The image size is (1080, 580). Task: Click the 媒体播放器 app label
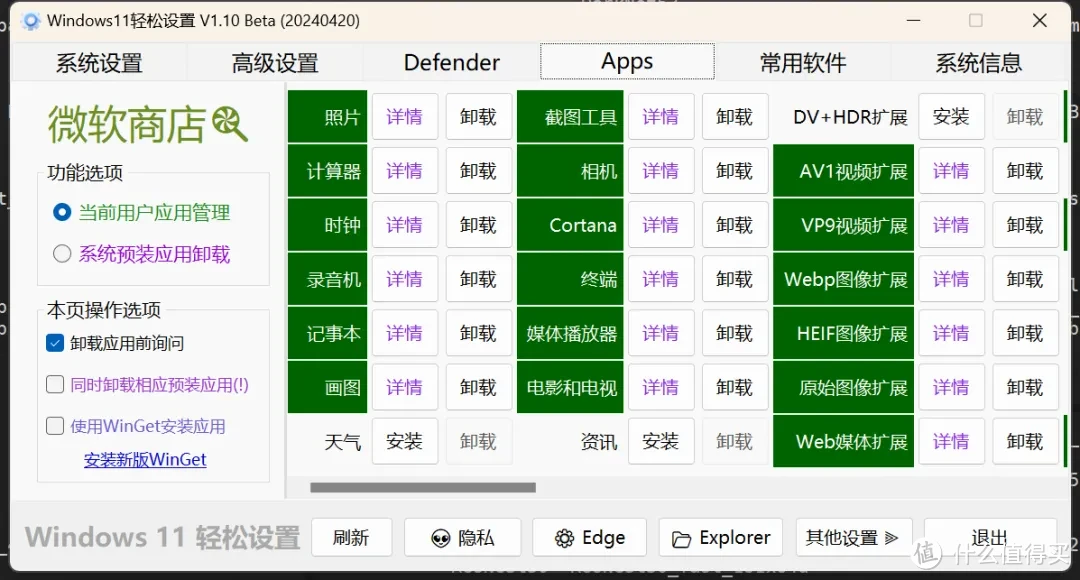coord(570,333)
